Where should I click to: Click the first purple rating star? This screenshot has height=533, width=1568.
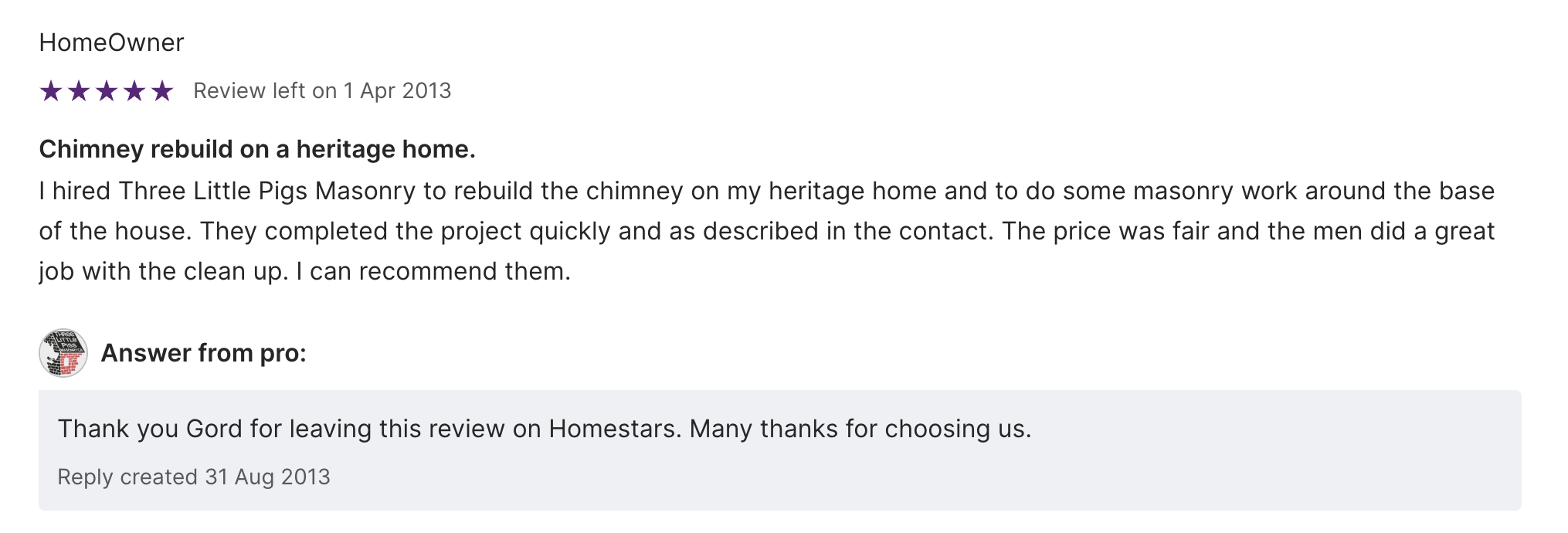coord(51,91)
